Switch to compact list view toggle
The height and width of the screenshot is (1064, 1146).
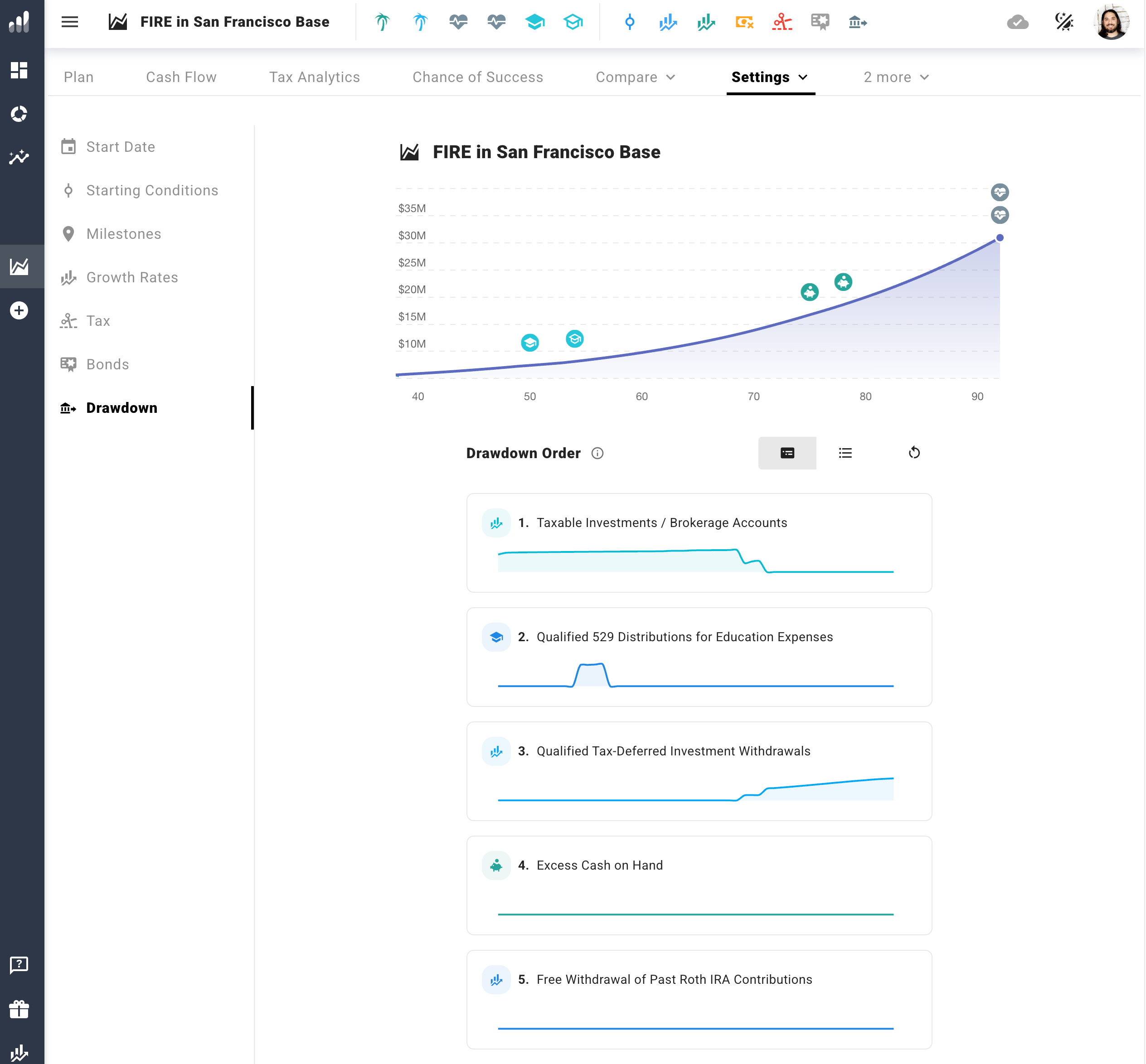point(845,453)
